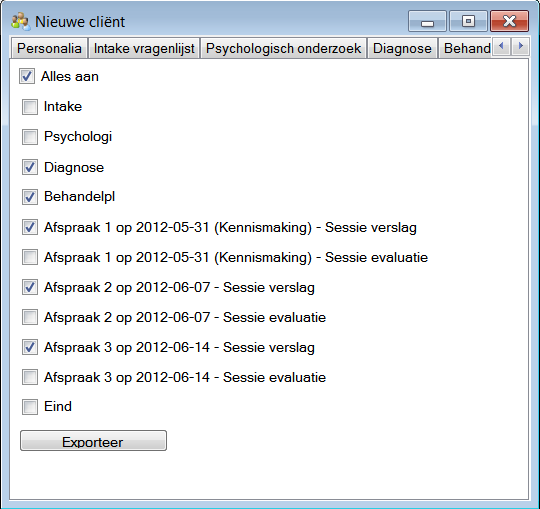Click the Nieuwe cliënt window icon
Image resolution: width=540 pixels, height=509 pixels.
(x=21, y=21)
